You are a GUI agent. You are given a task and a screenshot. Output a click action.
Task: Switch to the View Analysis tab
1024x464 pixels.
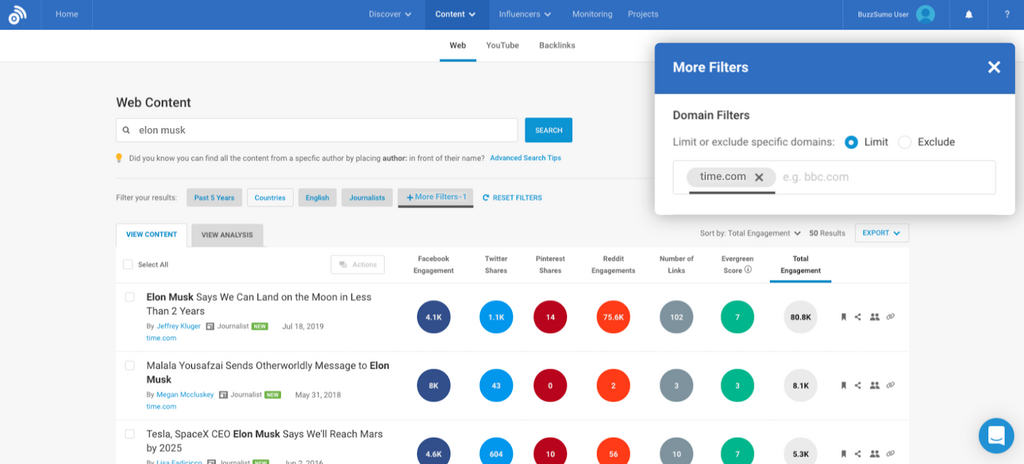(x=227, y=235)
